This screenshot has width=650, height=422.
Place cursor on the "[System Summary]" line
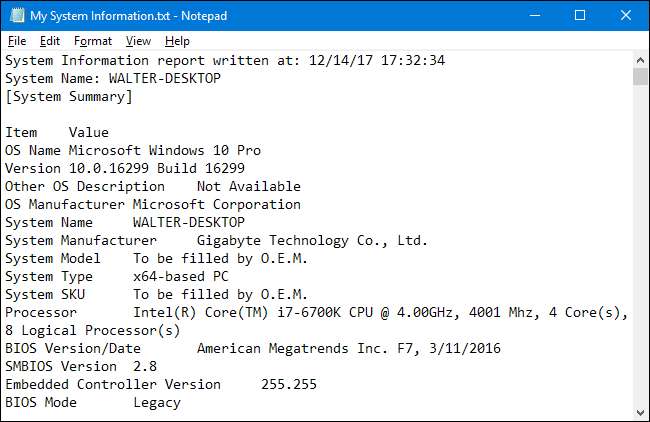(x=68, y=96)
